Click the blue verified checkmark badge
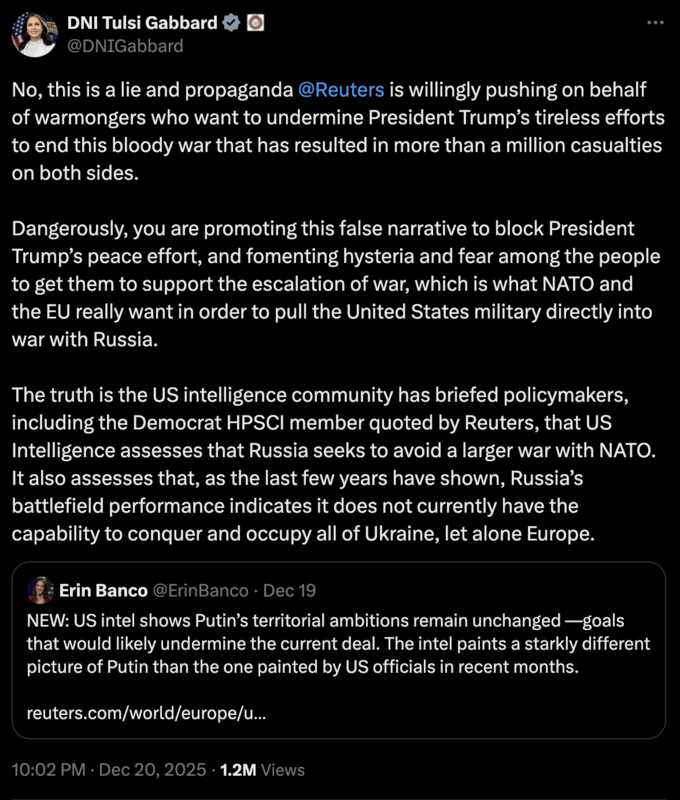Screen dimensions: 680x800 [x=230, y=22]
